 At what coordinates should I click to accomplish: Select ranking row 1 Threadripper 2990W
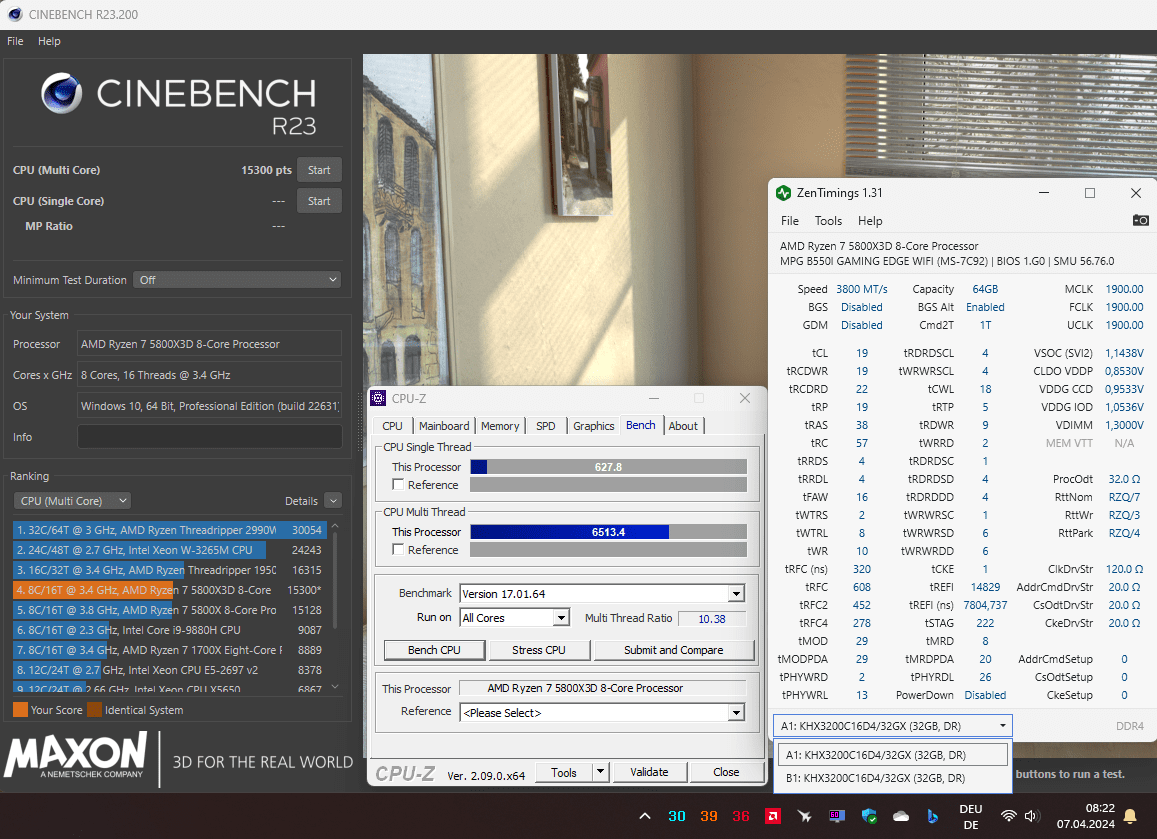[168, 530]
